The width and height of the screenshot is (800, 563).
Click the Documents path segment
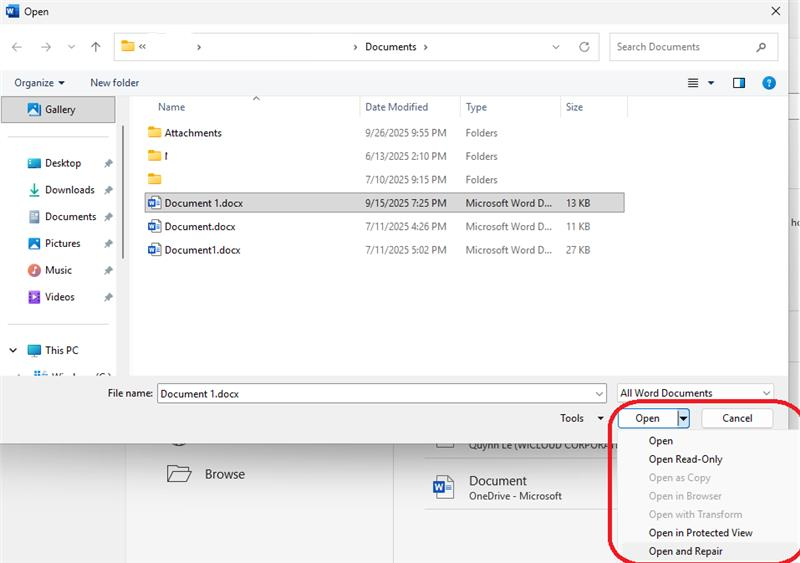(x=390, y=47)
